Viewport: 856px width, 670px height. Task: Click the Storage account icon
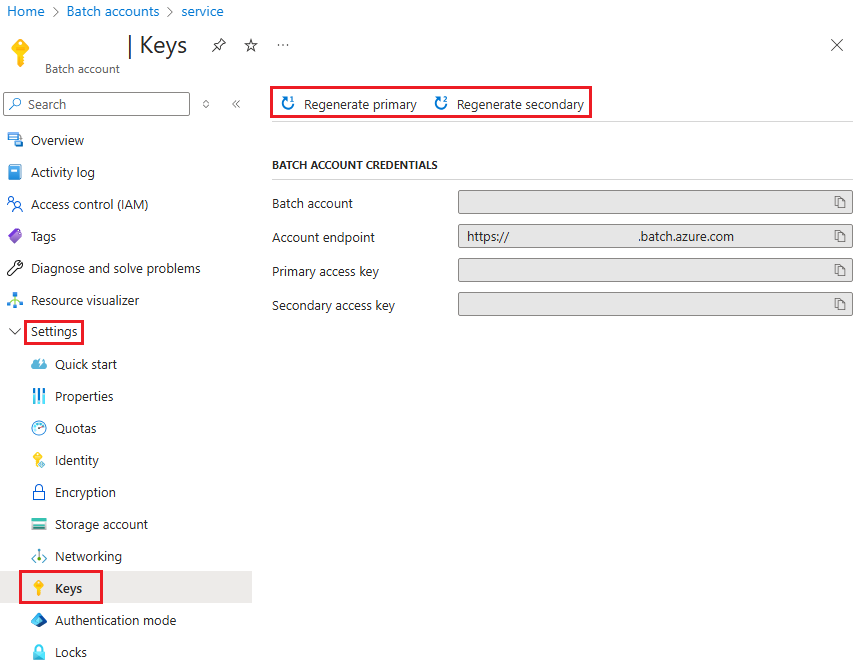[x=39, y=524]
